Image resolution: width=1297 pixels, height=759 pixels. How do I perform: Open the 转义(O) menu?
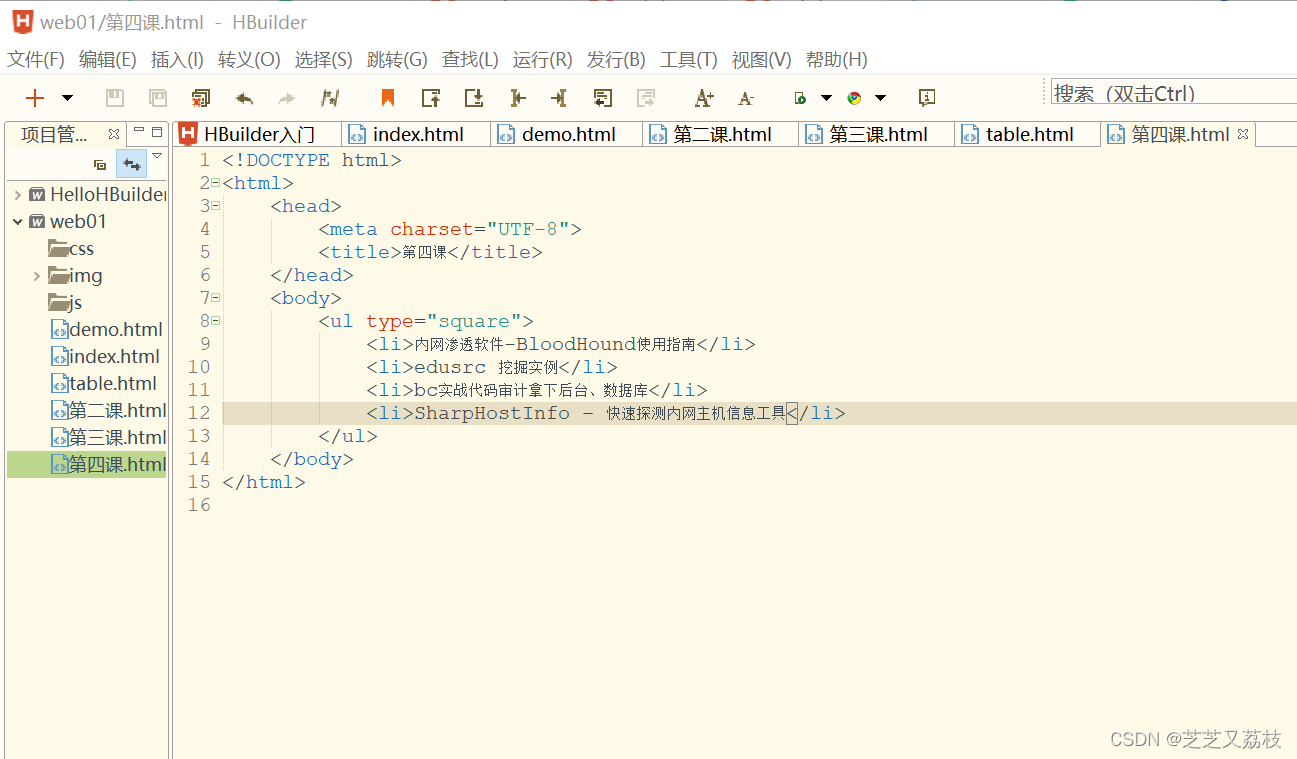[x=249, y=60]
